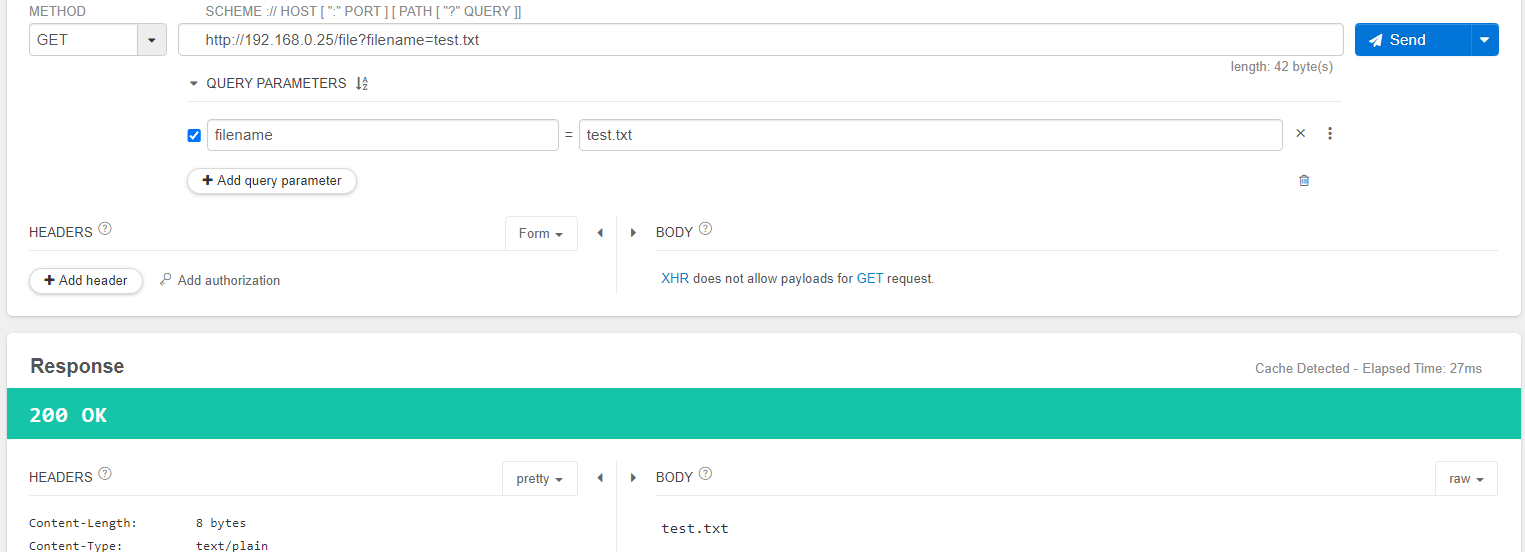Uncheck the filename query parameter checkbox
Viewport: 1525px width, 552px height.
pyautogui.click(x=194, y=135)
